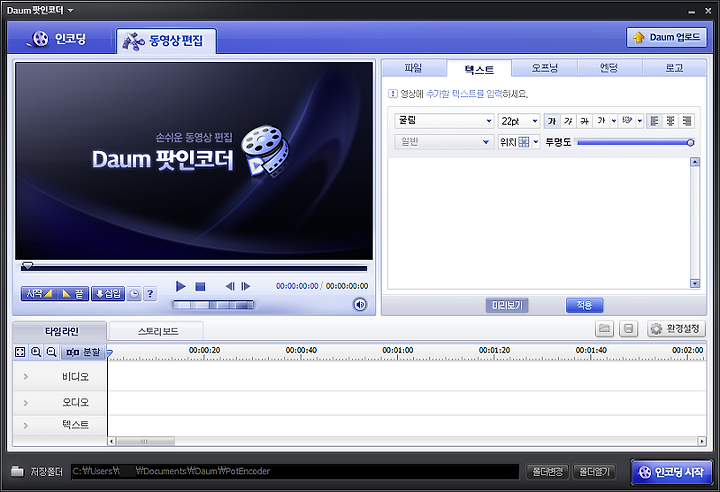
Task: Select the 스토리보드 tab
Action: [158, 331]
